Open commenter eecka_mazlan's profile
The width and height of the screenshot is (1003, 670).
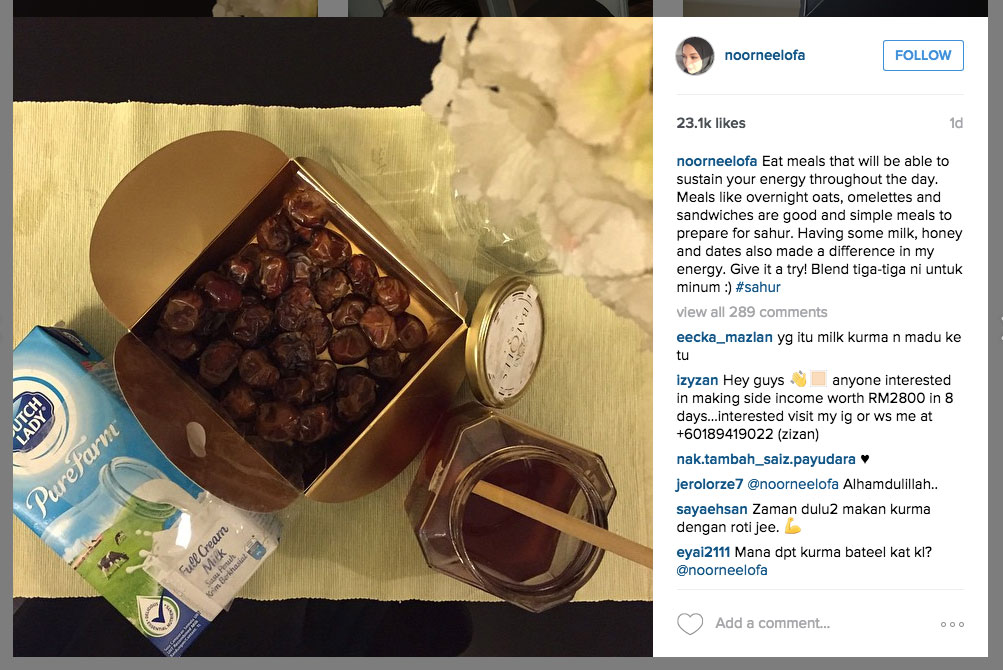(724, 337)
